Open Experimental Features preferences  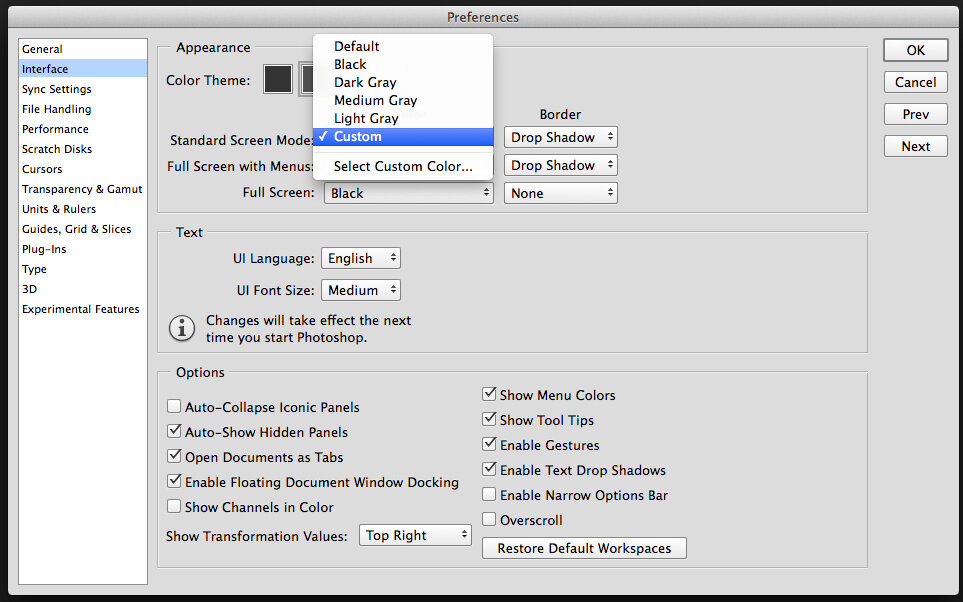tap(83, 309)
